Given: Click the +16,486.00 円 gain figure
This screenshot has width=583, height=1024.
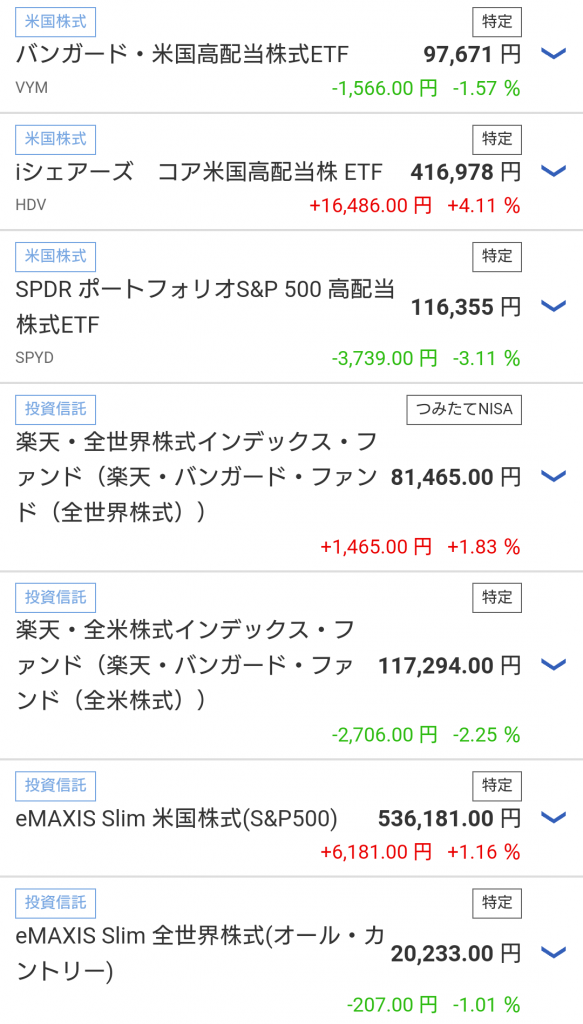Looking at the screenshot, I should (371, 206).
